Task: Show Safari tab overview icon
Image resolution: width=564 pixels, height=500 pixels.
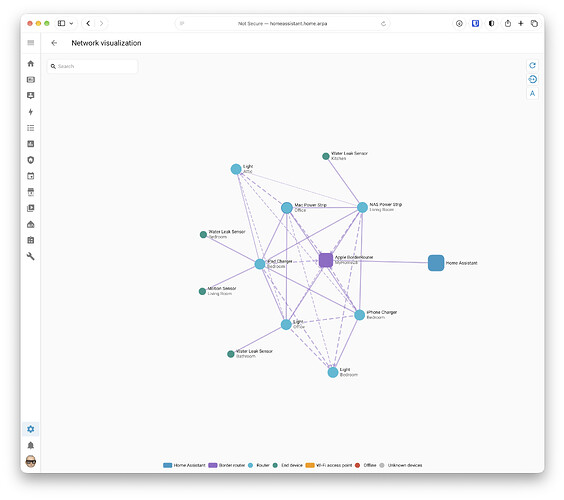Action: click(534, 24)
